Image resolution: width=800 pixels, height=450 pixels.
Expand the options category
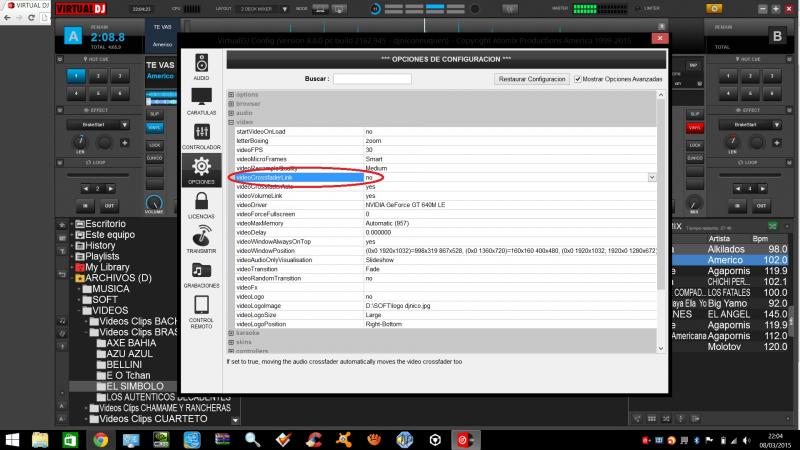click(231, 95)
